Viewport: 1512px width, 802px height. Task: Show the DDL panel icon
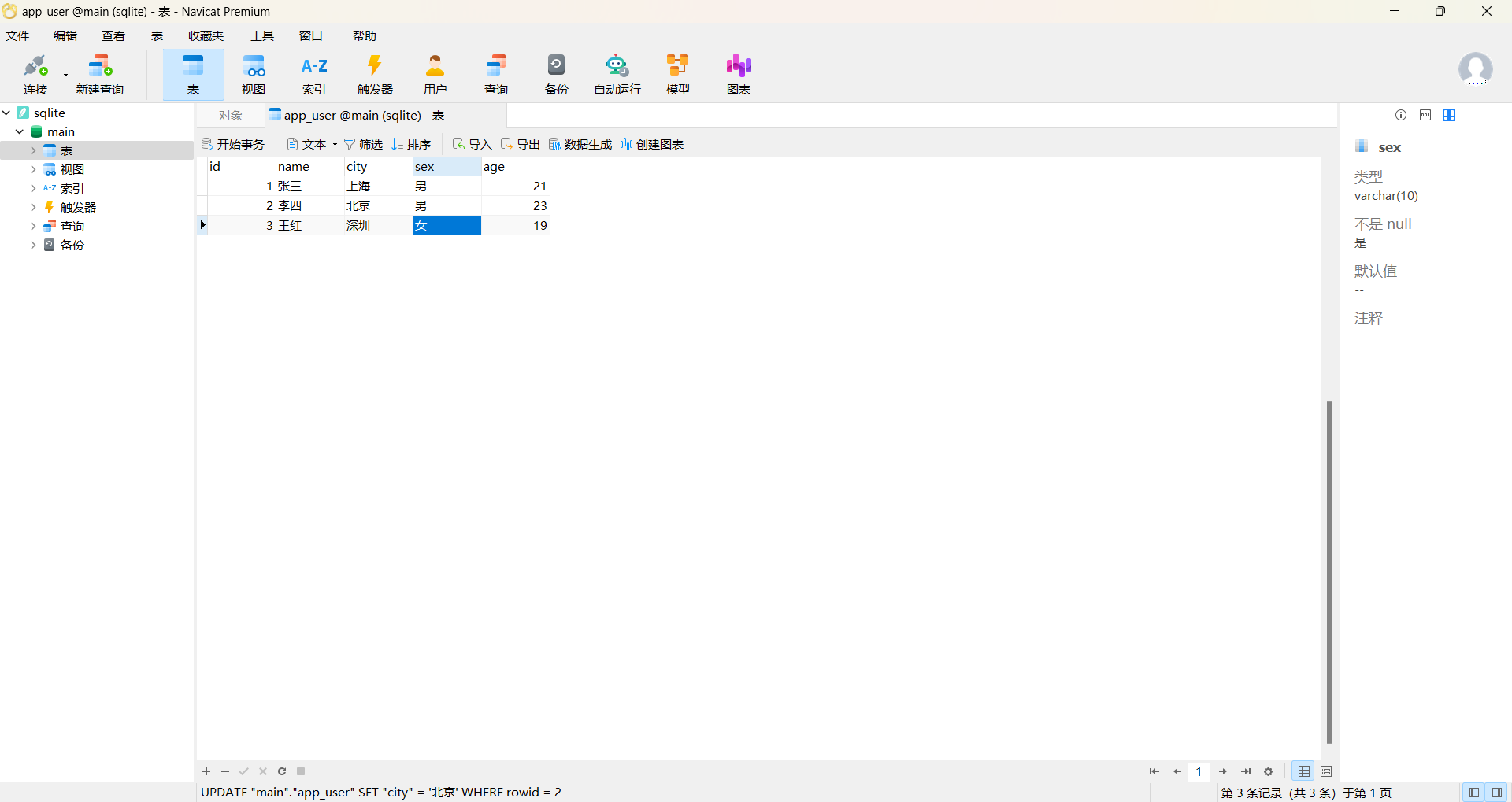1425,115
